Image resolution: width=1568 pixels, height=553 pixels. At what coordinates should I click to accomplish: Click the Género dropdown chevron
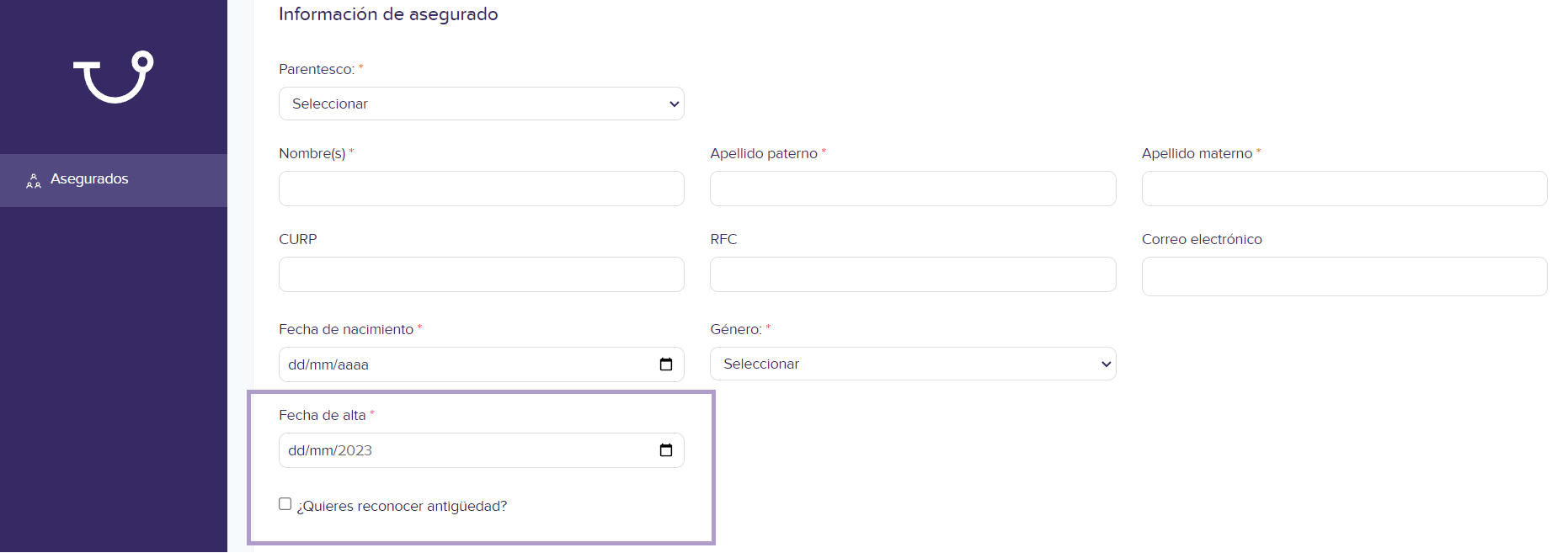1106,364
